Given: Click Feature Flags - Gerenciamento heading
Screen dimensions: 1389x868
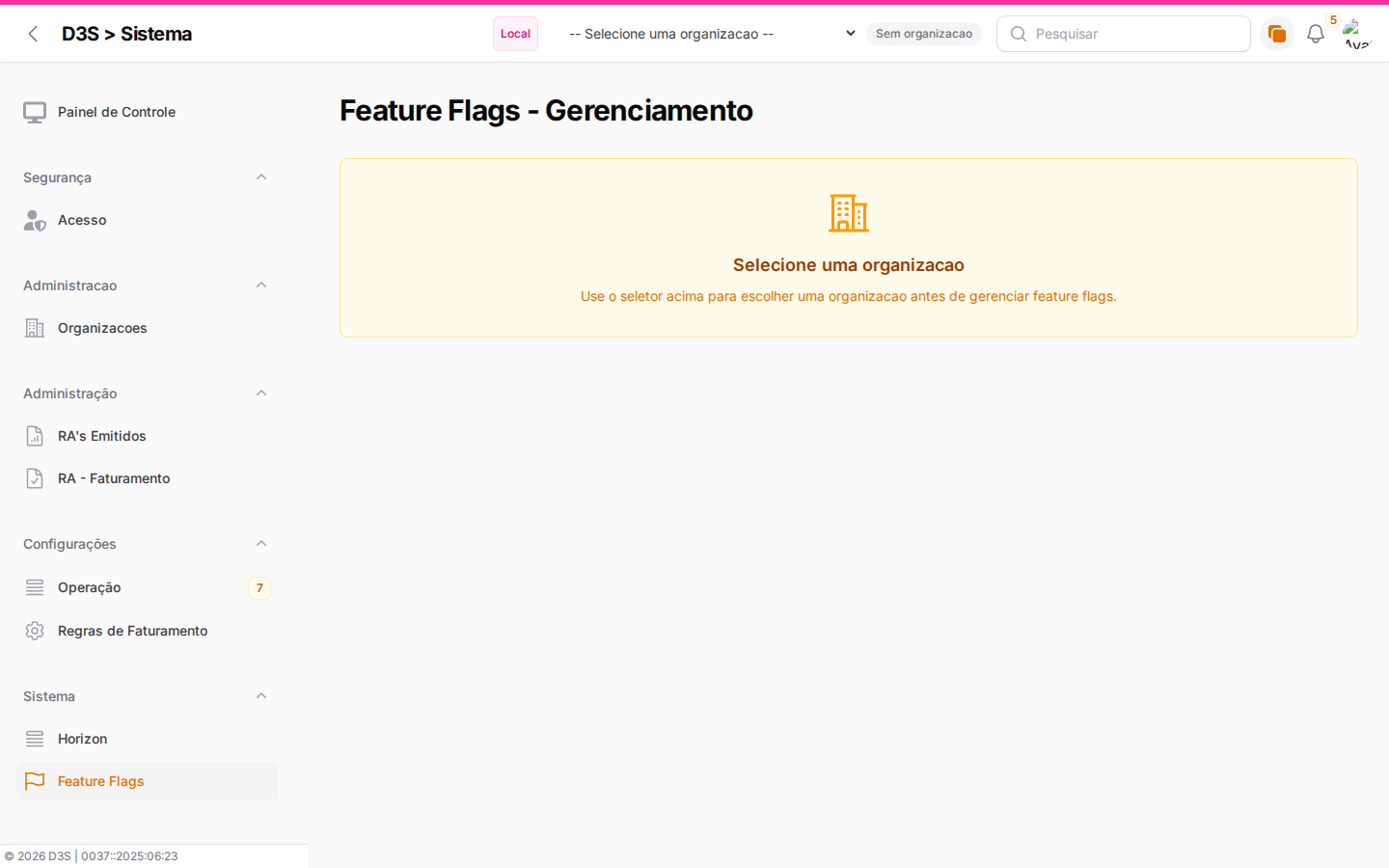Looking at the screenshot, I should point(546,111).
